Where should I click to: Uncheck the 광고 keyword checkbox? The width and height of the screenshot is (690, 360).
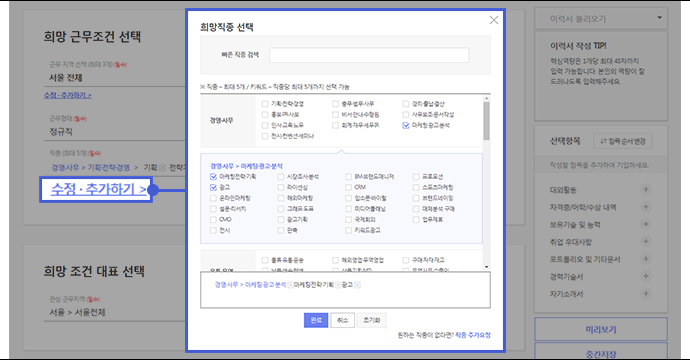pyautogui.click(x=213, y=187)
